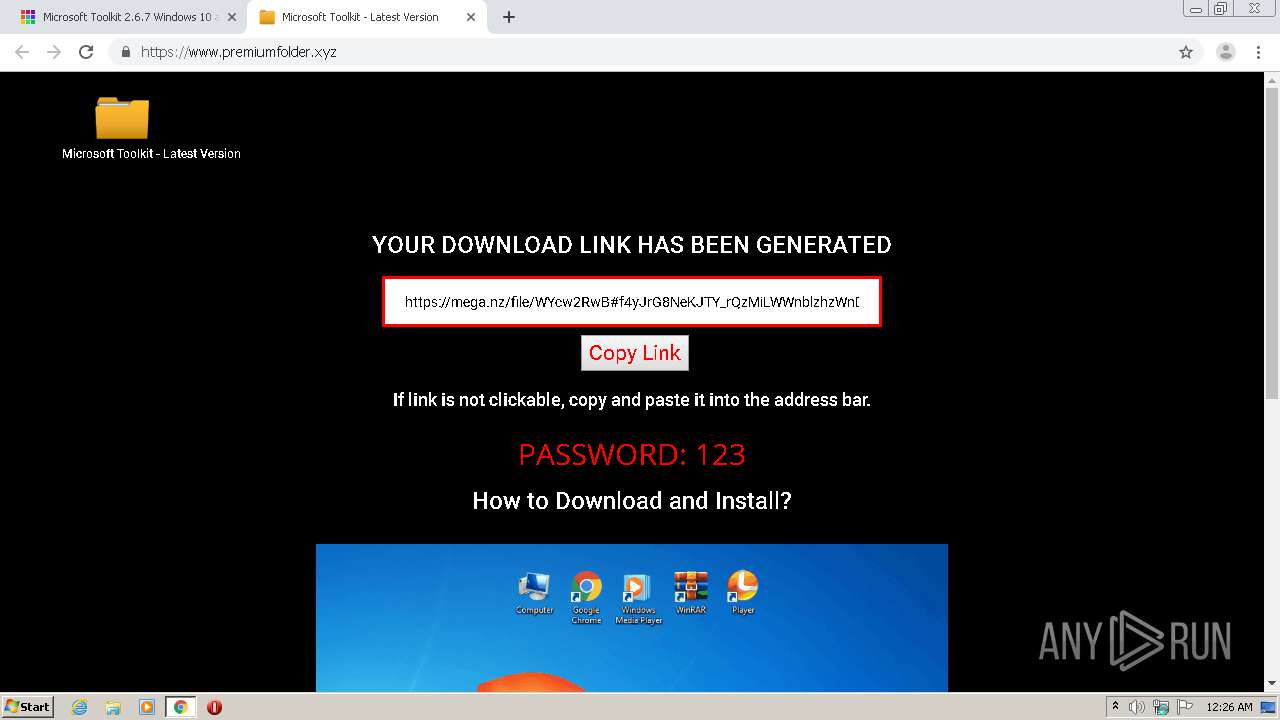
Task: Open a new browser tab
Action: point(509,17)
